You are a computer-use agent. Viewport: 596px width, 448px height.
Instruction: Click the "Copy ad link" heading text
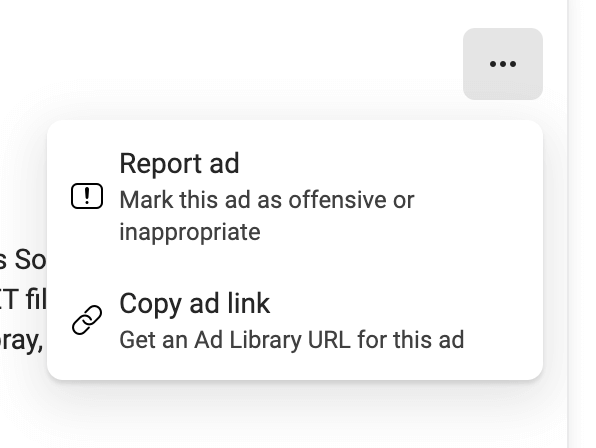(x=195, y=304)
